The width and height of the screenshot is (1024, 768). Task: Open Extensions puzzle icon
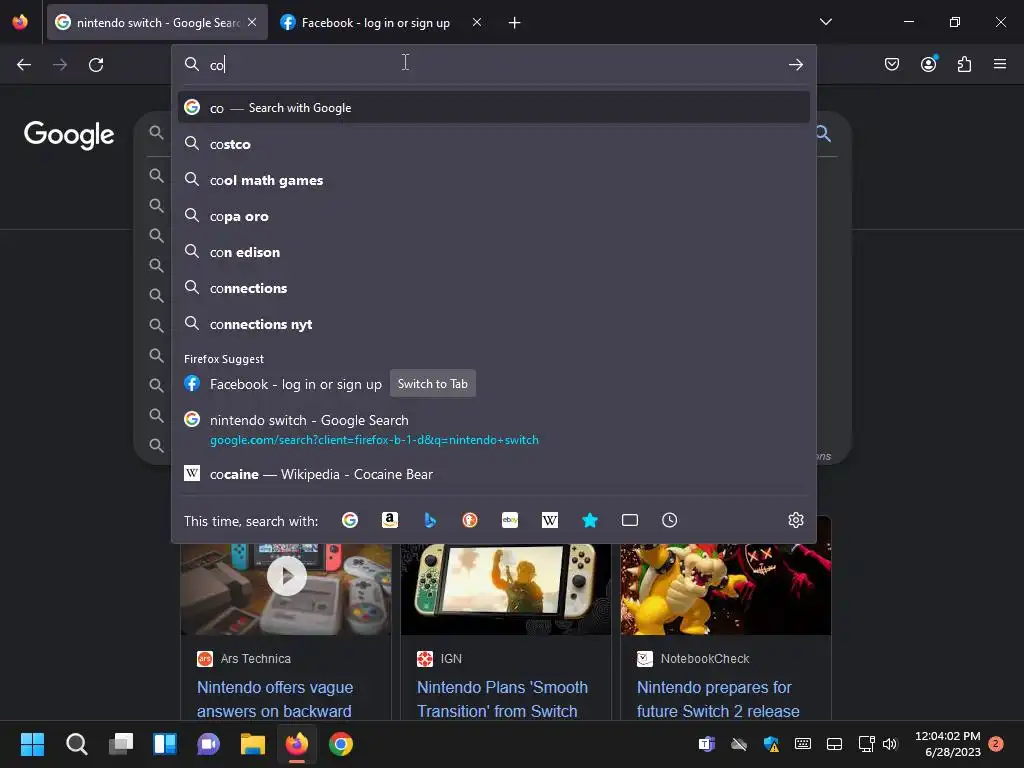pyautogui.click(x=964, y=64)
